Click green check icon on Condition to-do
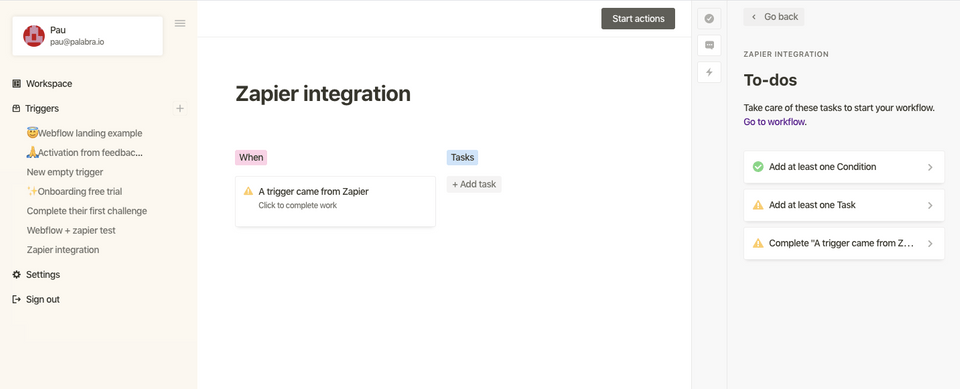 [758, 167]
